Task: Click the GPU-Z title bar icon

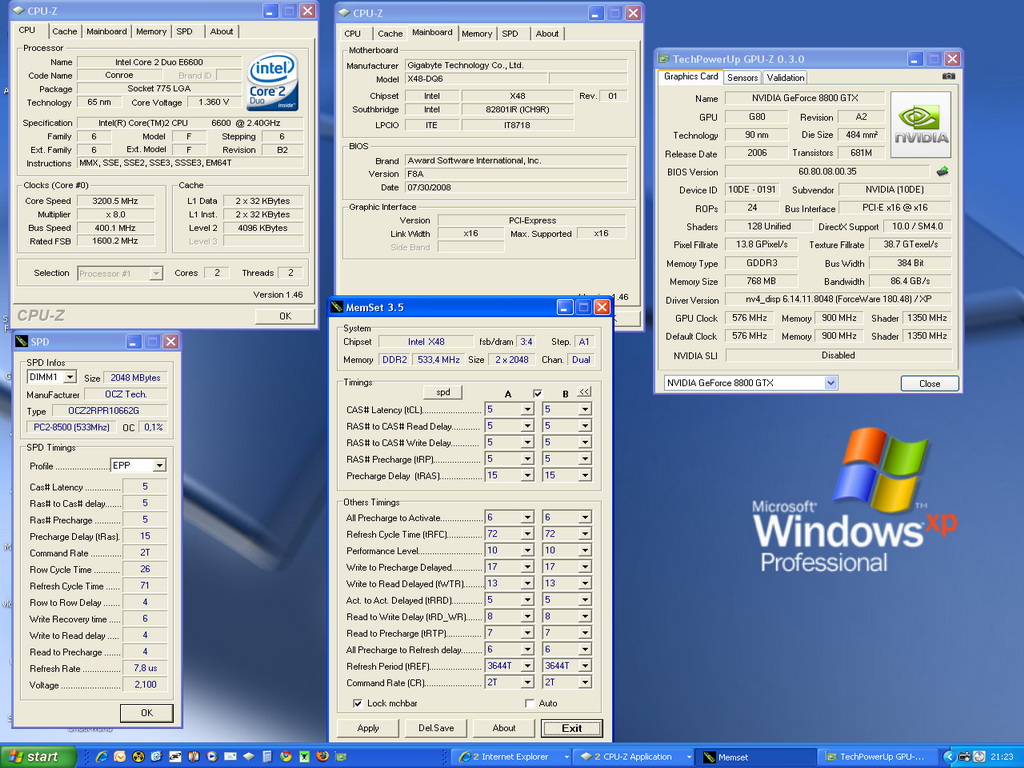Action: tap(663, 59)
